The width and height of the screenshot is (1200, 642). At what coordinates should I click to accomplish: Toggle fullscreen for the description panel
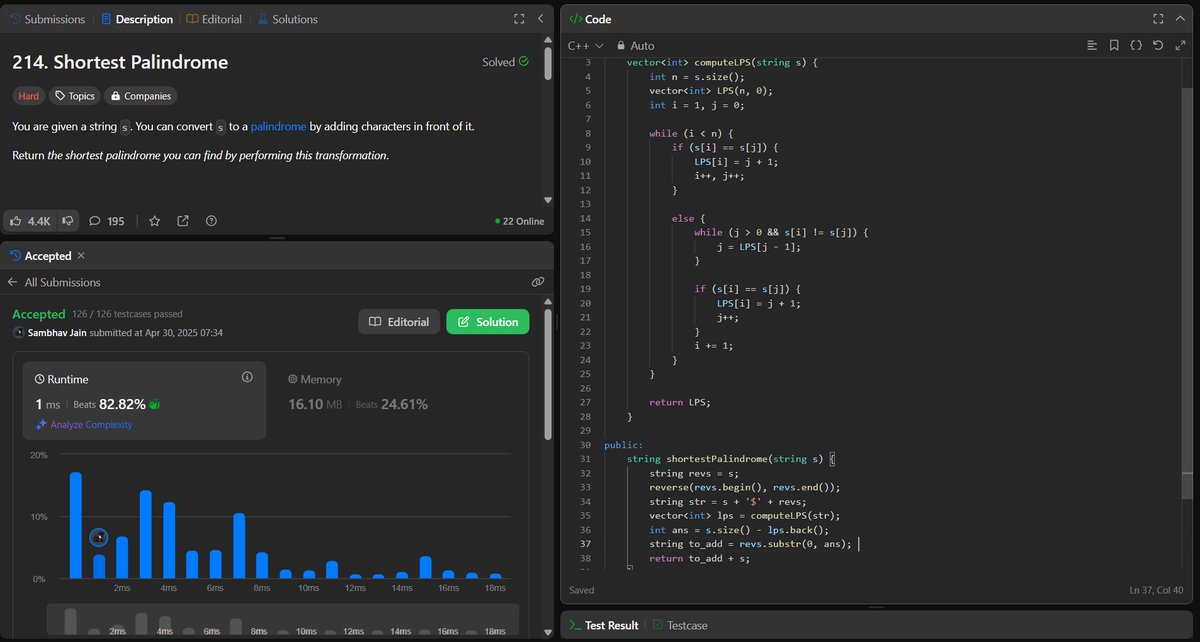pyautogui.click(x=519, y=18)
